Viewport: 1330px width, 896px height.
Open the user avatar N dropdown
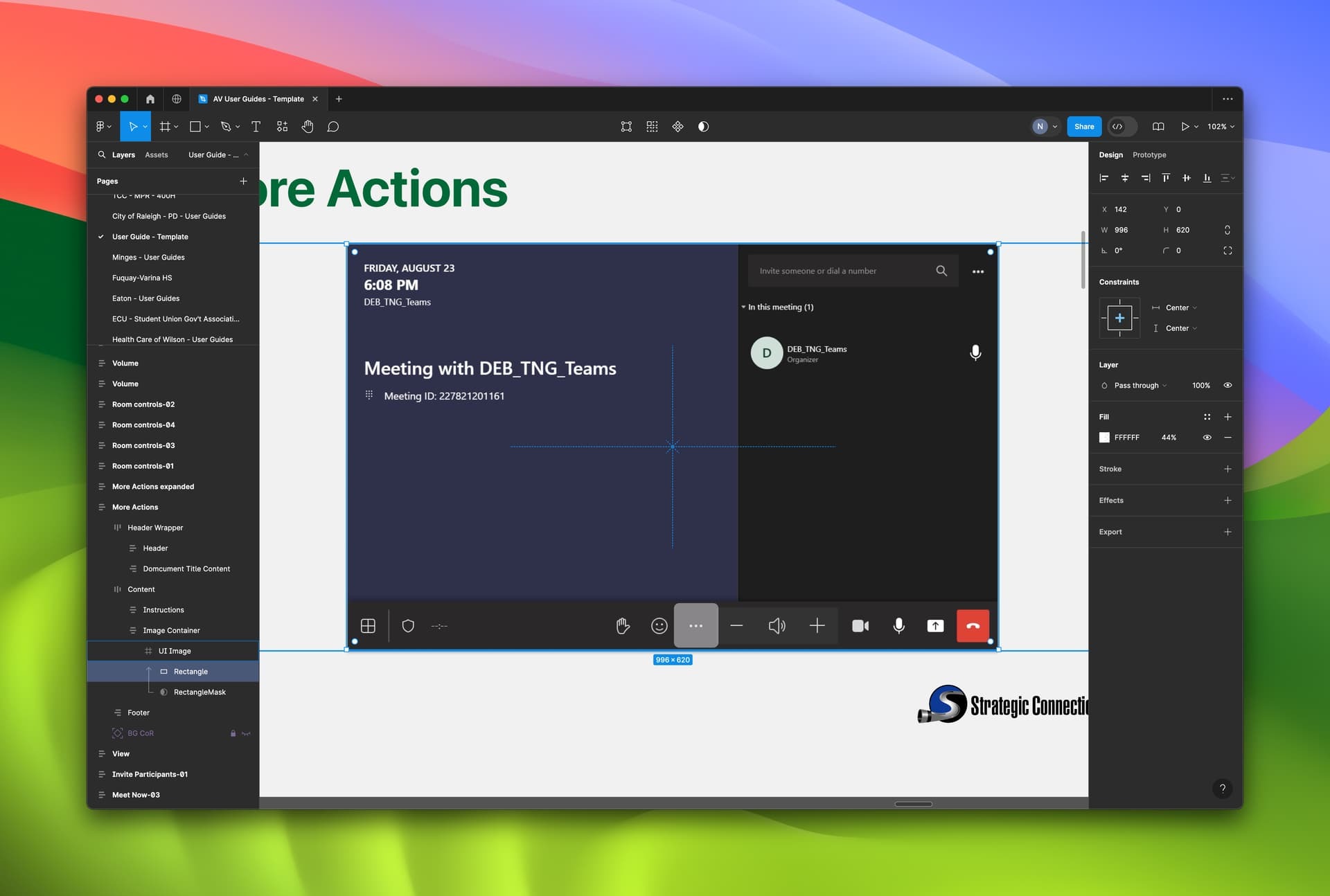click(1045, 127)
